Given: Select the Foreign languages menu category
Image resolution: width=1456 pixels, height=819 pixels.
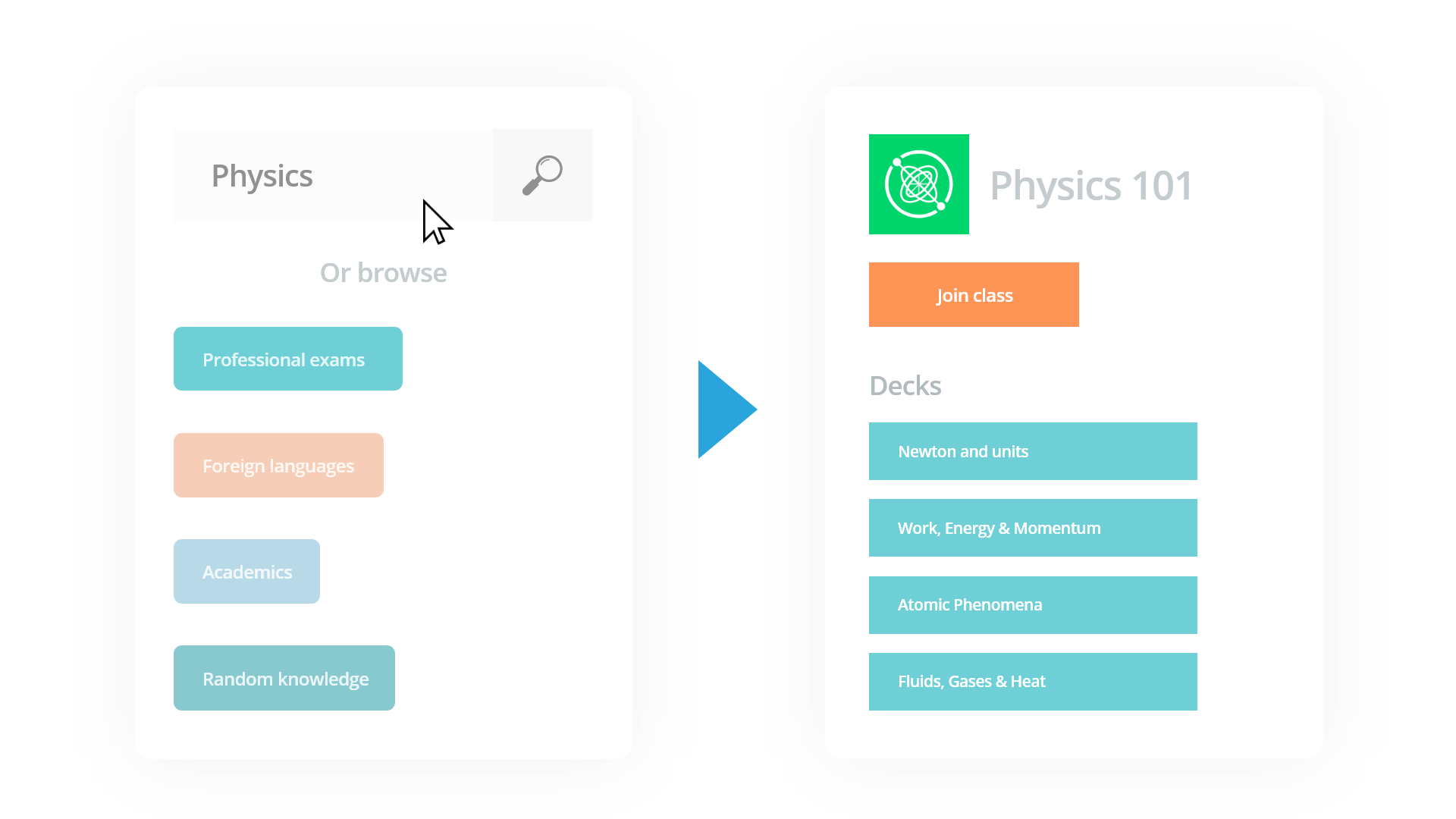Looking at the screenshot, I should point(278,464).
